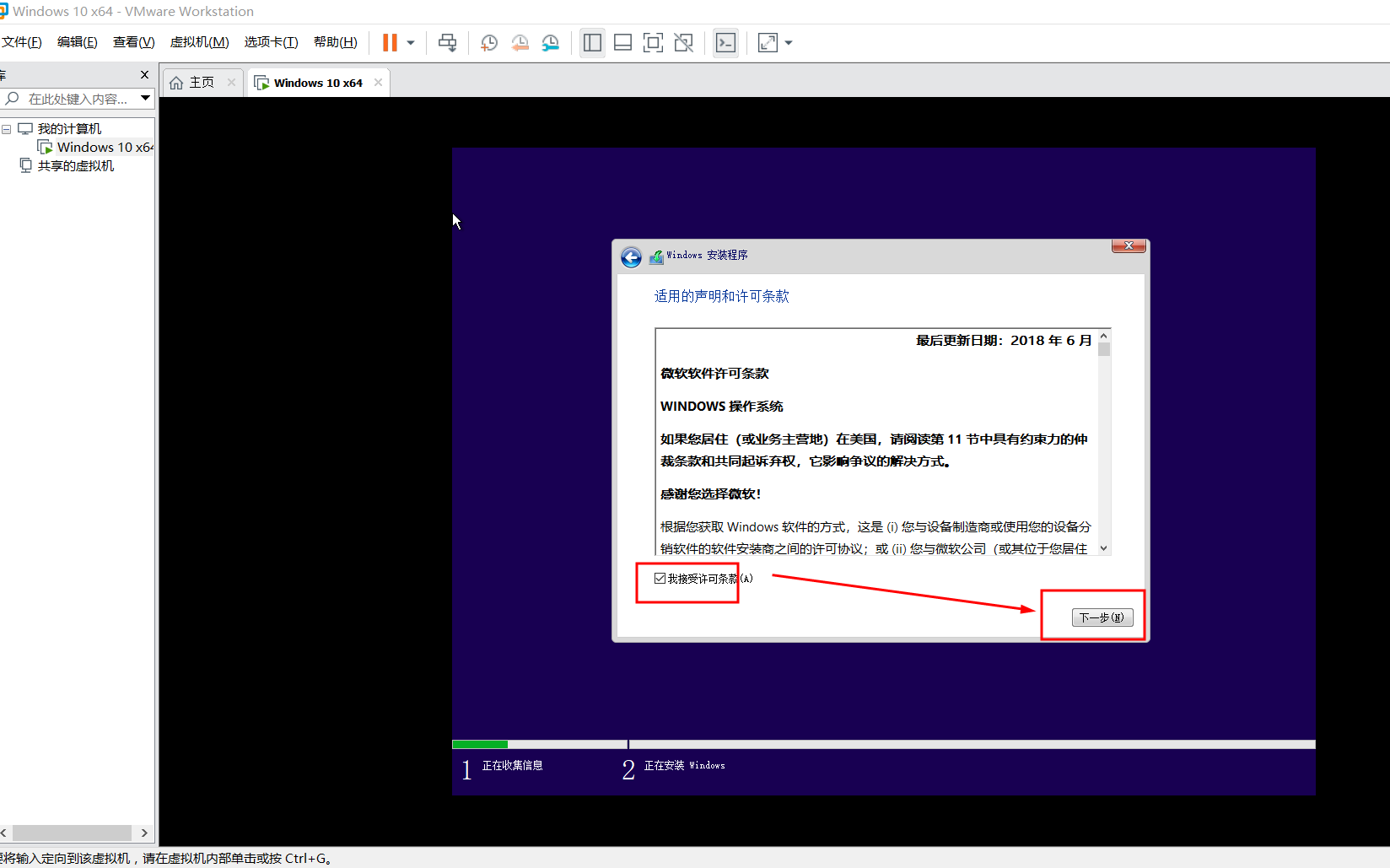Take a snapshot of the VM
The width and height of the screenshot is (1390, 868).
click(x=489, y=43)
